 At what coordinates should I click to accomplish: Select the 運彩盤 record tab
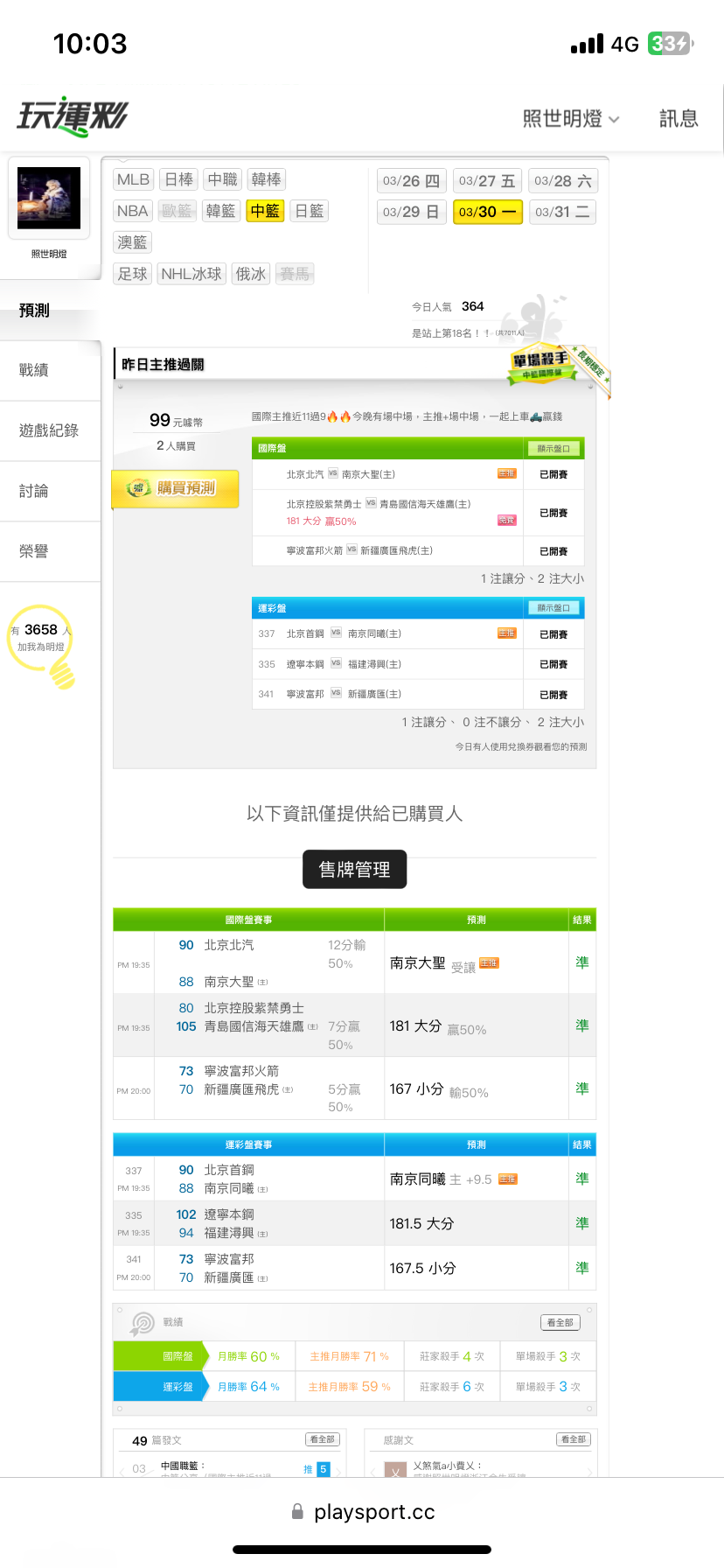click(161, 1387)
